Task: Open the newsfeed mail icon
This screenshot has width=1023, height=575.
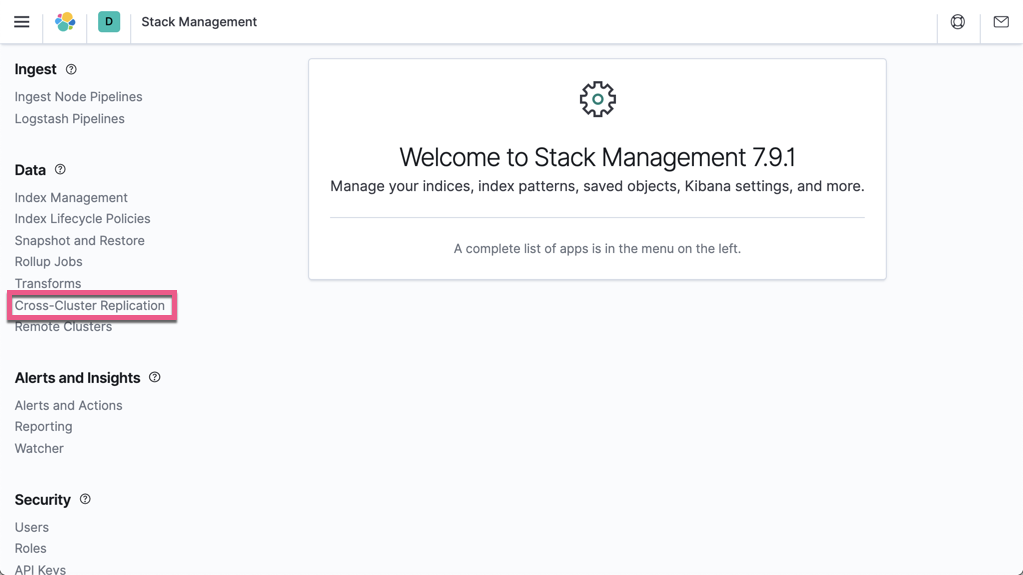Action: (1001, 22)
